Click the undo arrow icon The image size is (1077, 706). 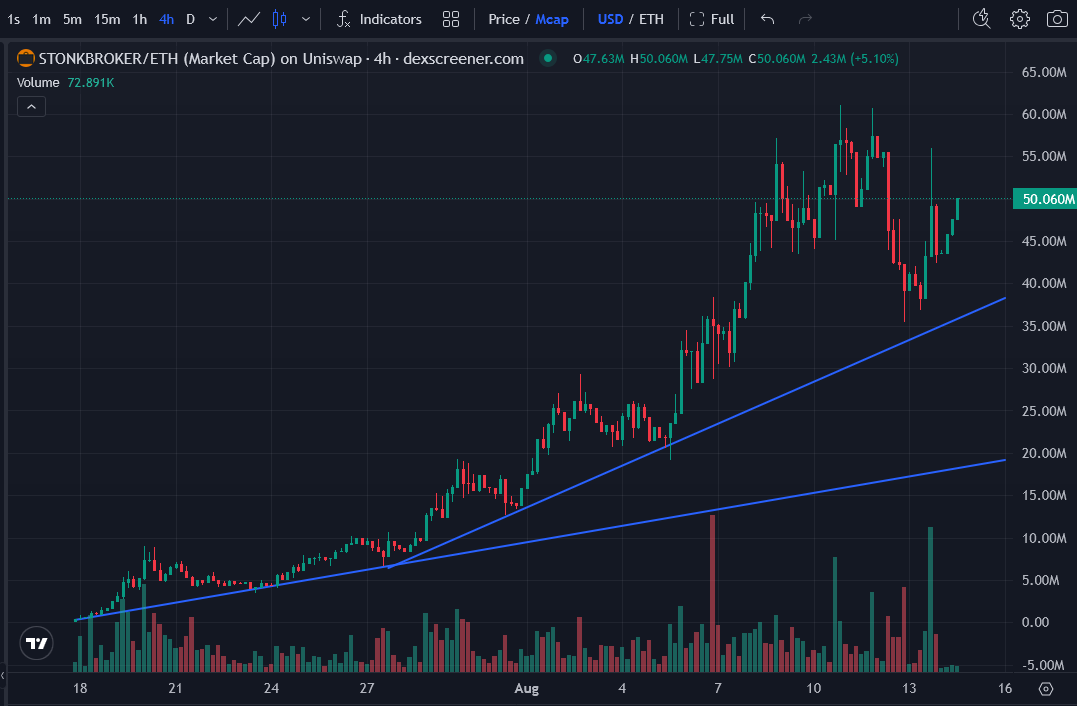768,19
